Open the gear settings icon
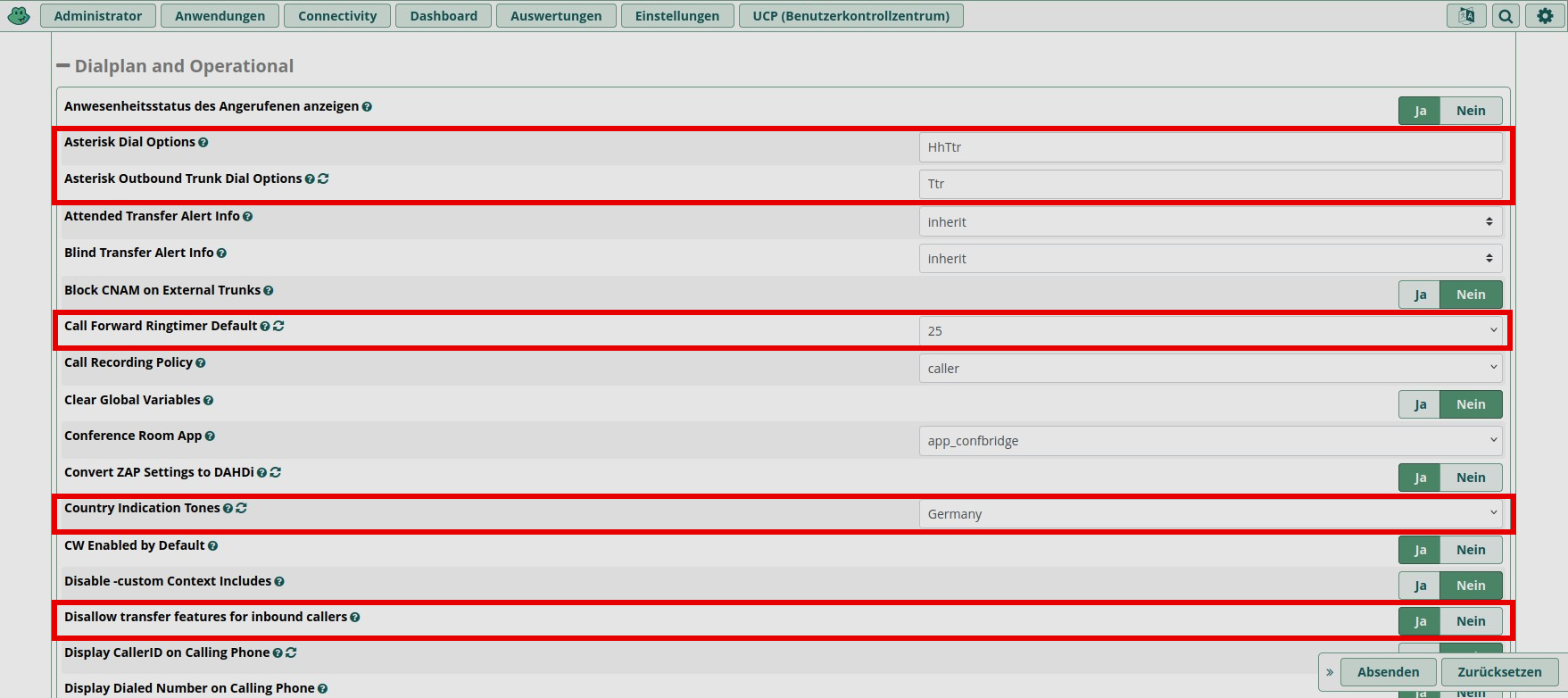Viewport: 1568px width, 698px height. coord(1545,16)
